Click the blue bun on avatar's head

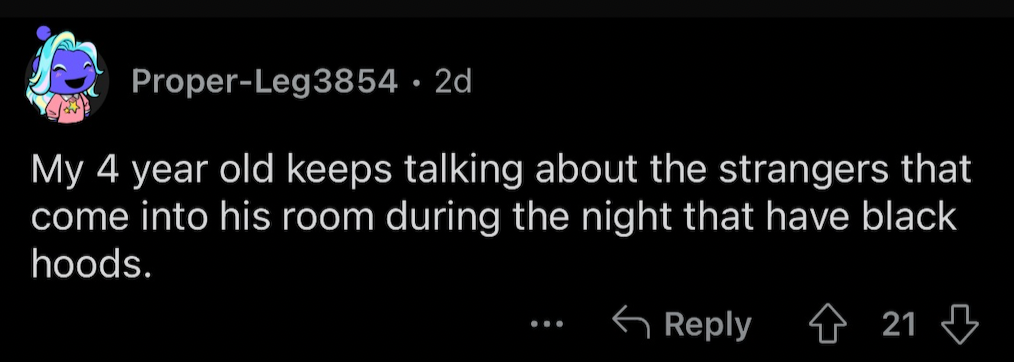pyautogui.click(x=43, y=33)
